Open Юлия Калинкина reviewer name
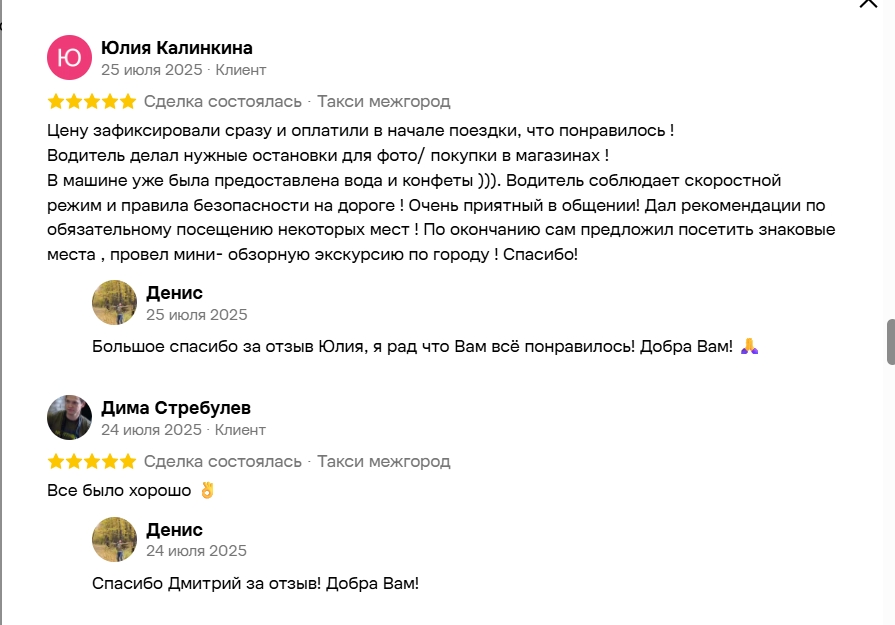 point(177,48)
